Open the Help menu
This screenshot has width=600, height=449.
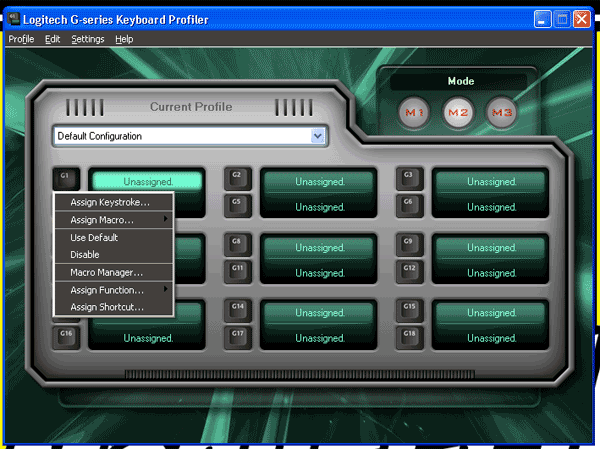click(x=124, y=39)
